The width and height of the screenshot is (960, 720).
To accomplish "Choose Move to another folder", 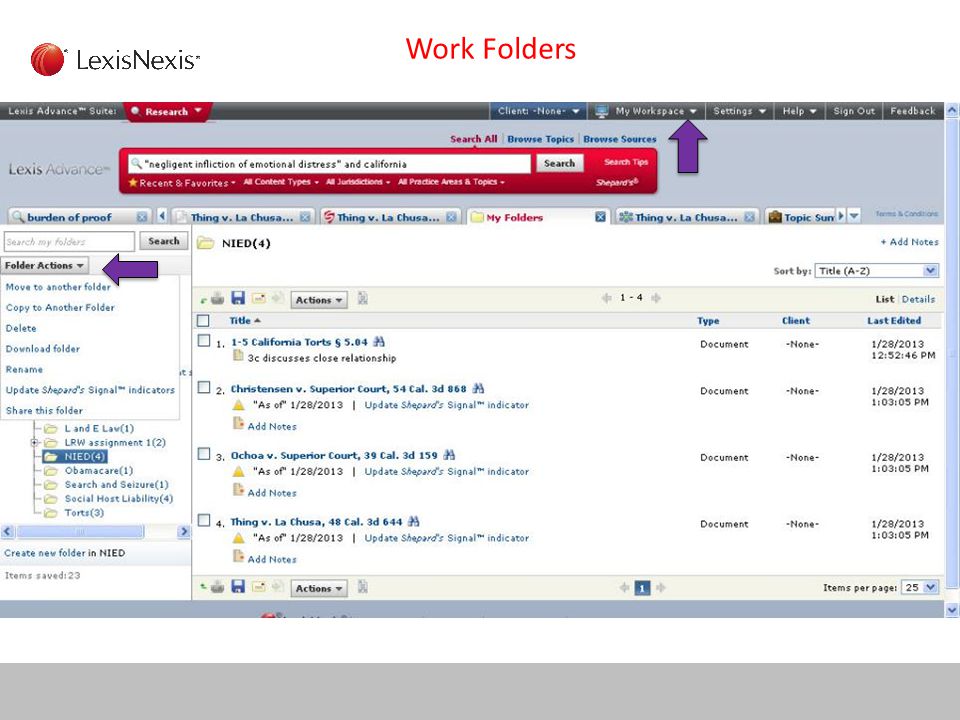I will [x=58, y=287].
